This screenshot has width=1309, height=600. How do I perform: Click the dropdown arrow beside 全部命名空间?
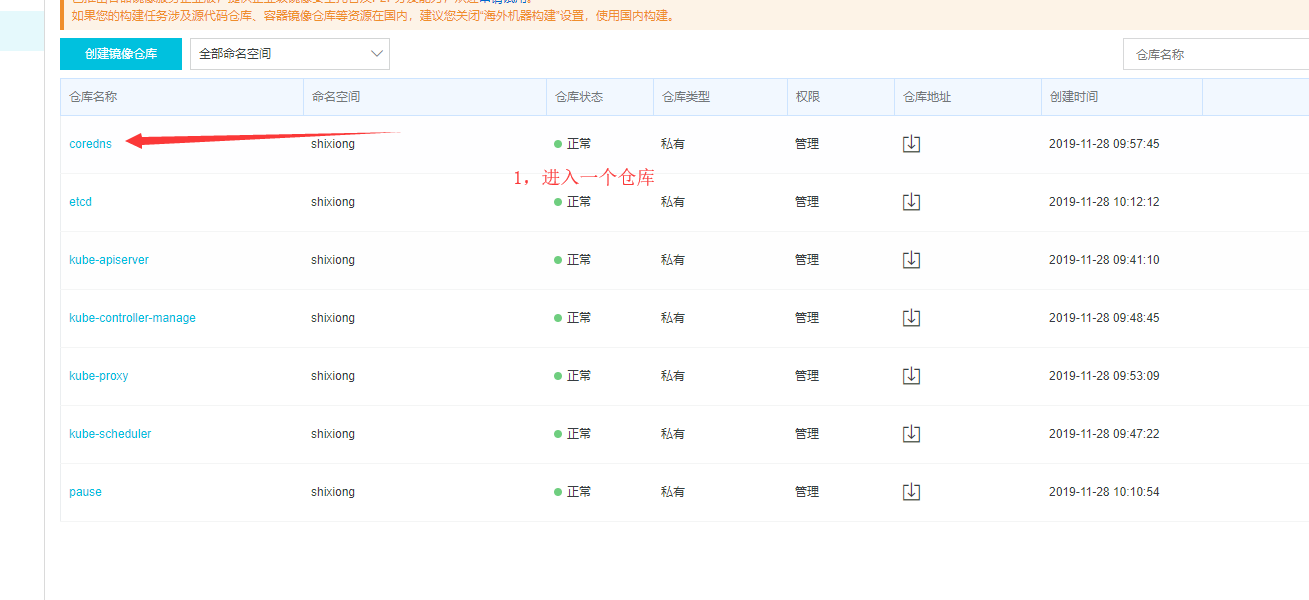[375, 54]
